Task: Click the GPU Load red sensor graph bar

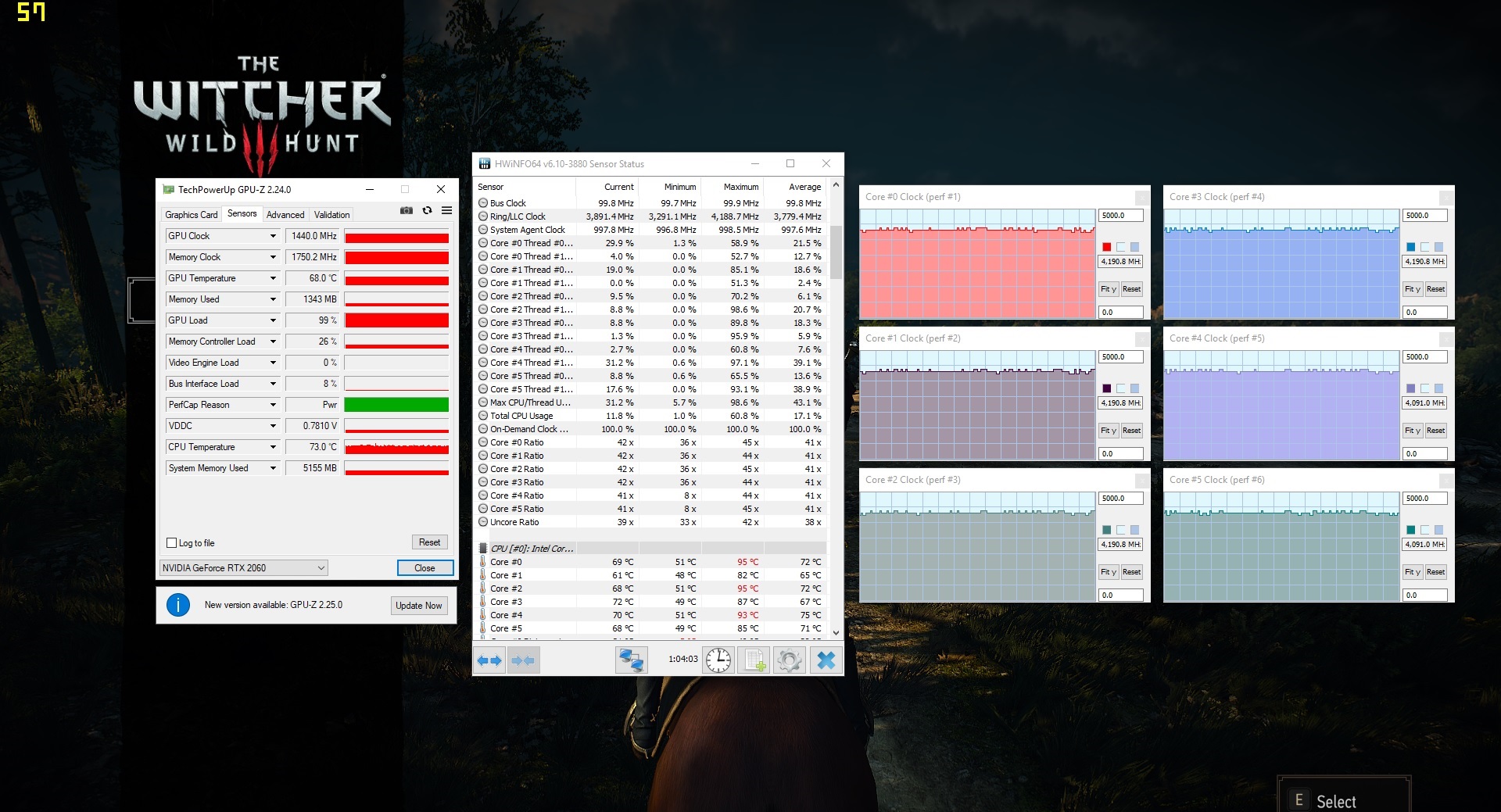Action: [396, 320]
